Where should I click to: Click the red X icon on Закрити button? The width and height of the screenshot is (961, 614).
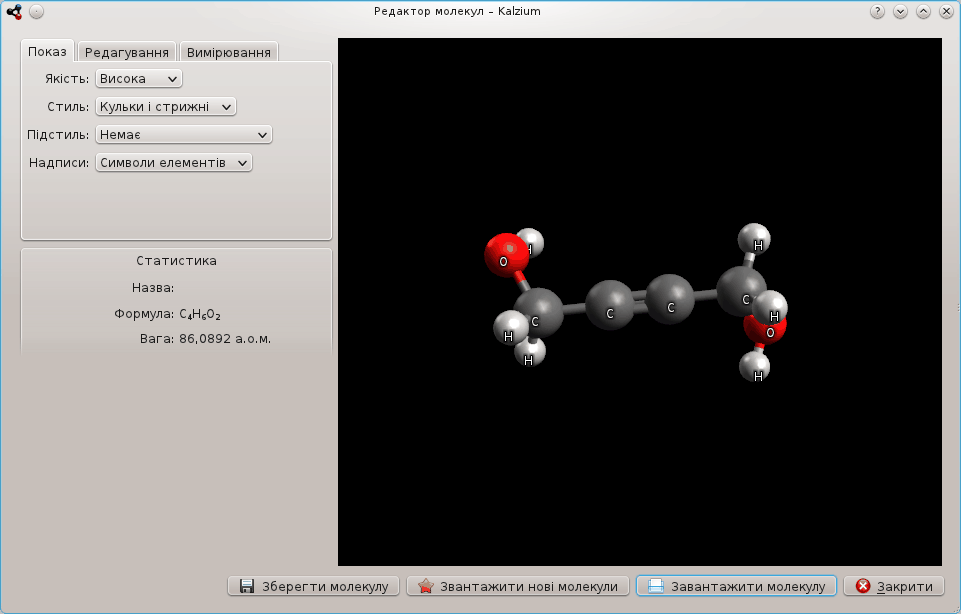863,586
